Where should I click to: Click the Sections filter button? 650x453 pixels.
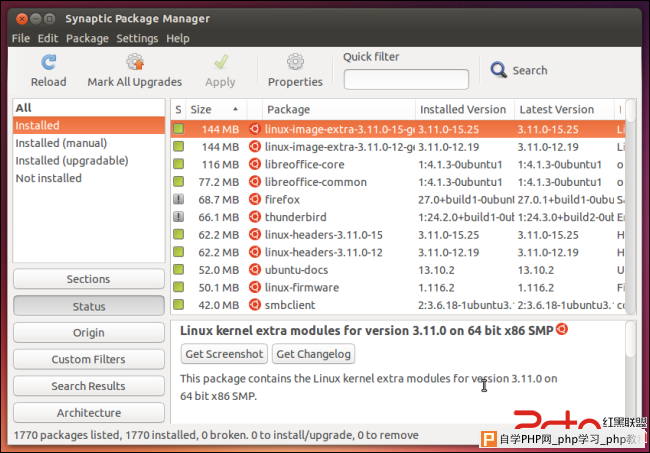point(89,279)
